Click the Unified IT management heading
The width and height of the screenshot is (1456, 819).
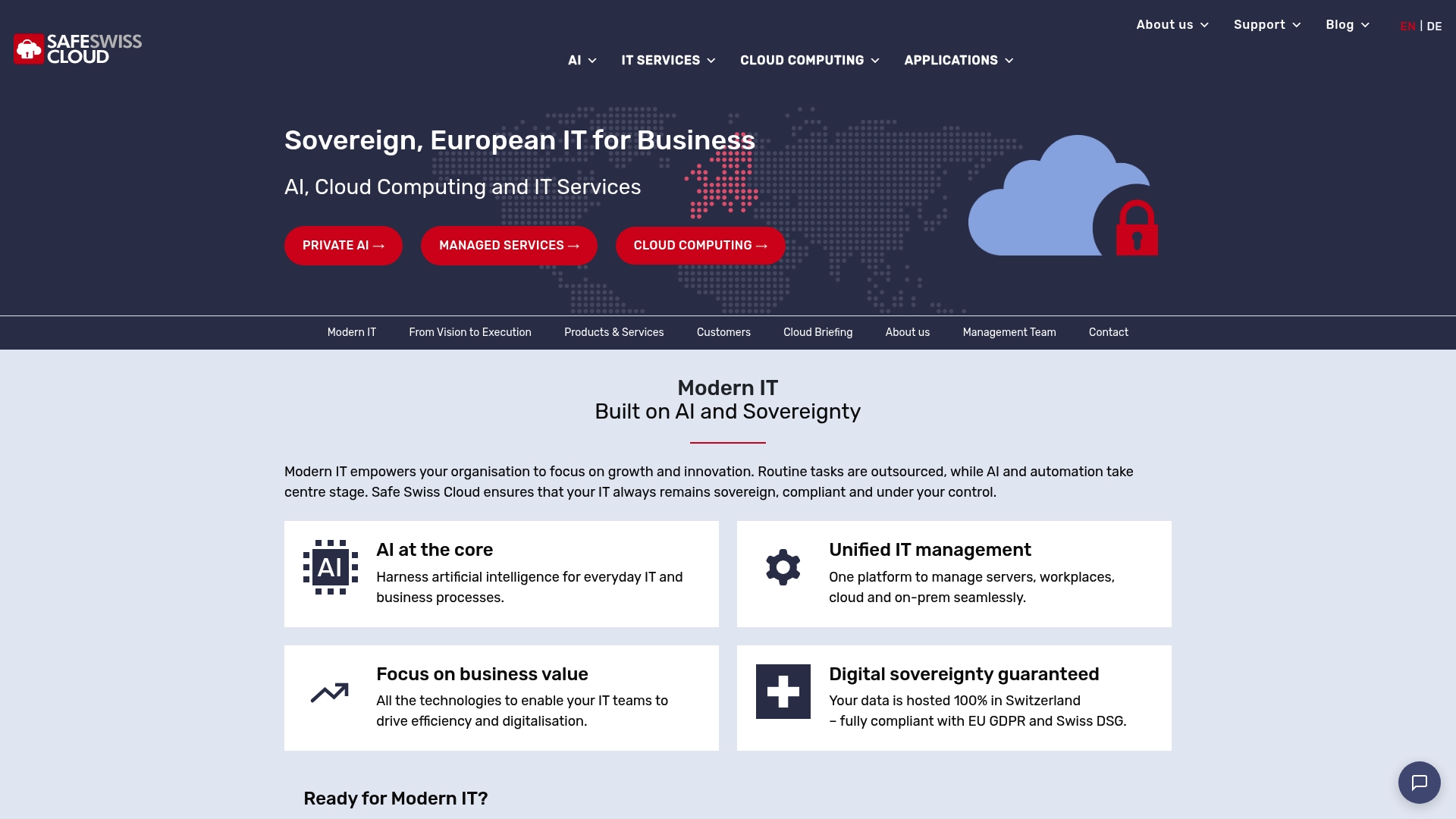(930, 550)
